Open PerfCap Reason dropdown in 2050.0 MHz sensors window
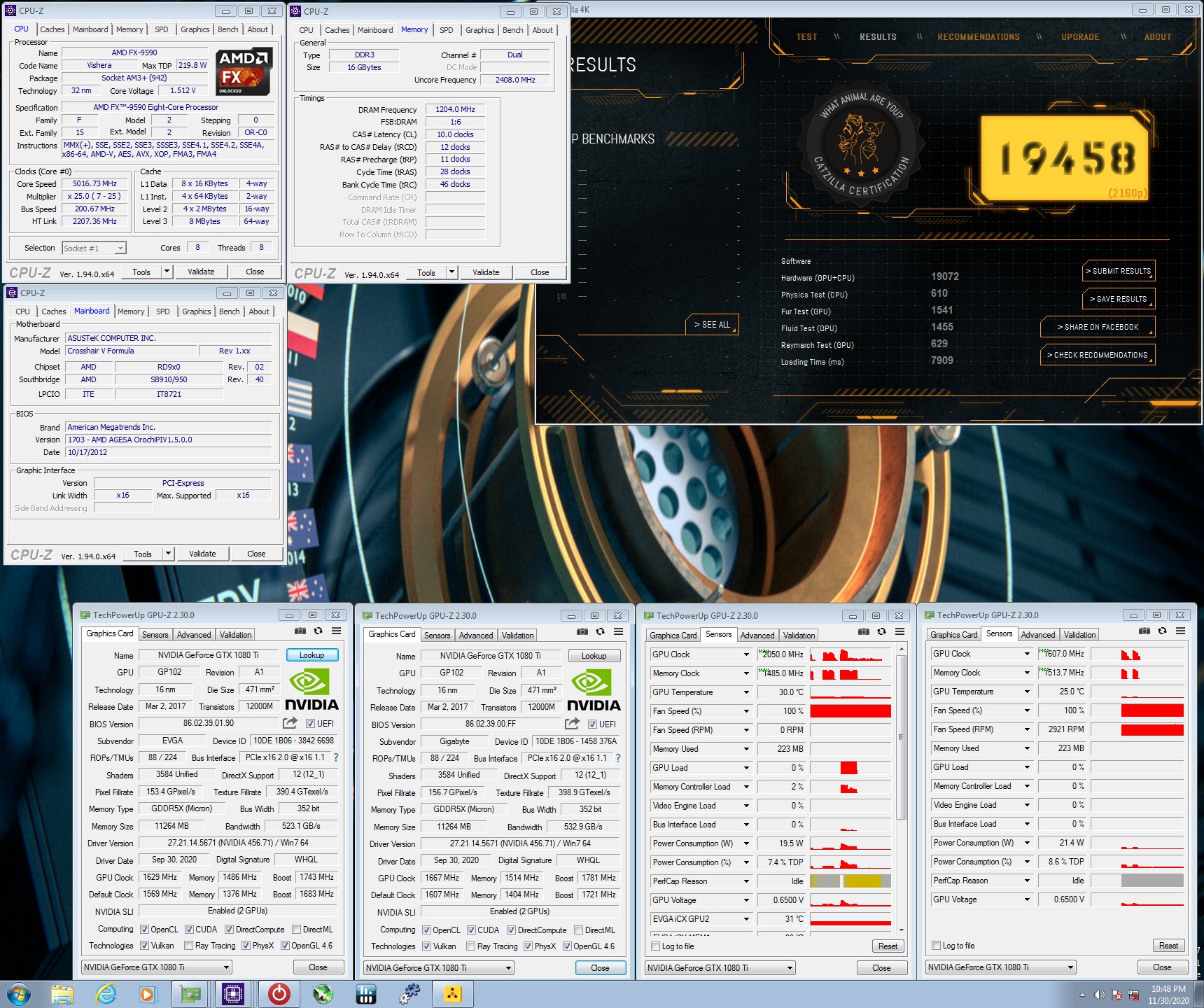This screenshot has height=1008, width=1204. 746,881
